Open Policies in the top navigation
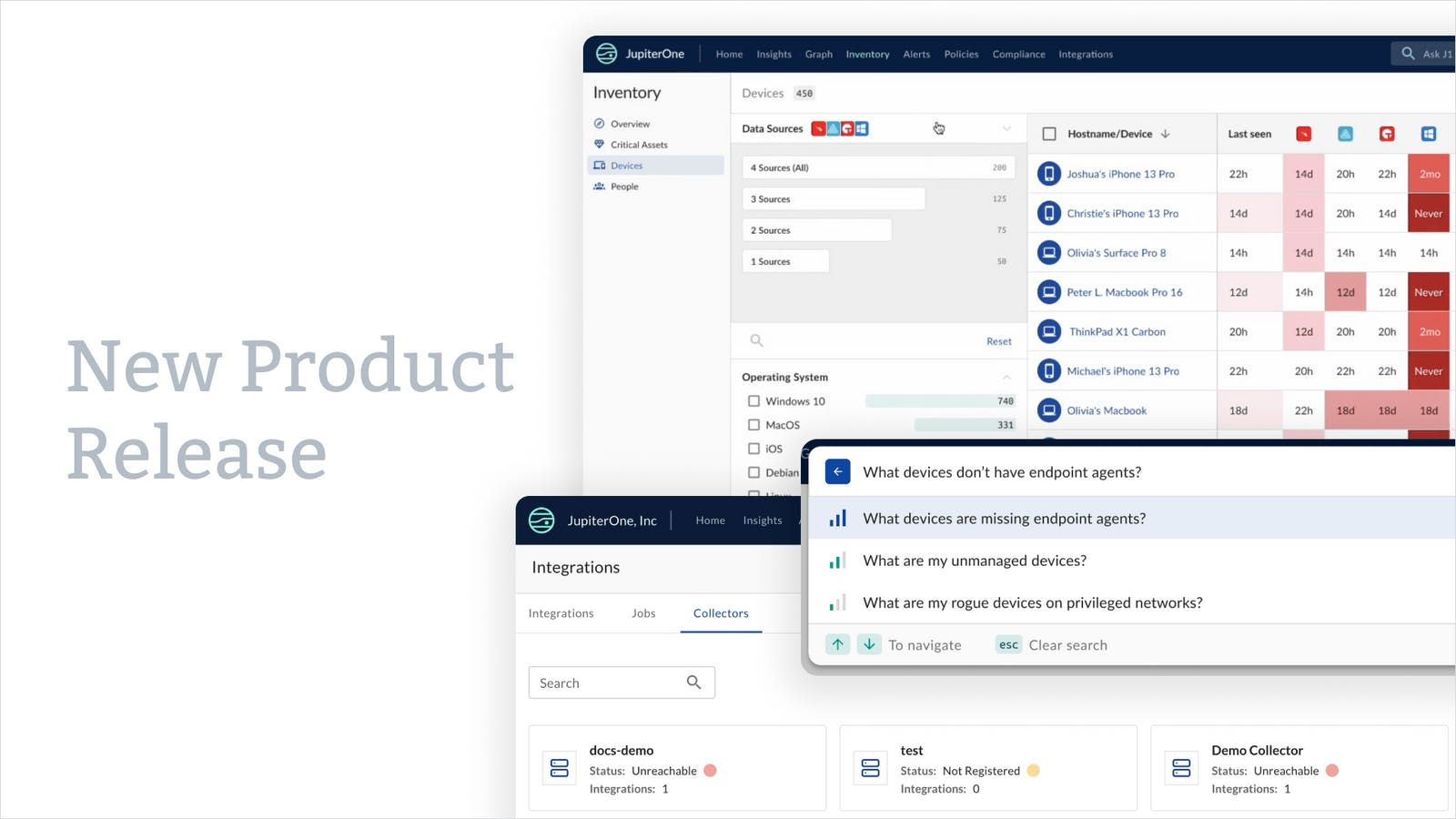Image resolution: width=1456 pixels, height=819 pixels. 961,55
